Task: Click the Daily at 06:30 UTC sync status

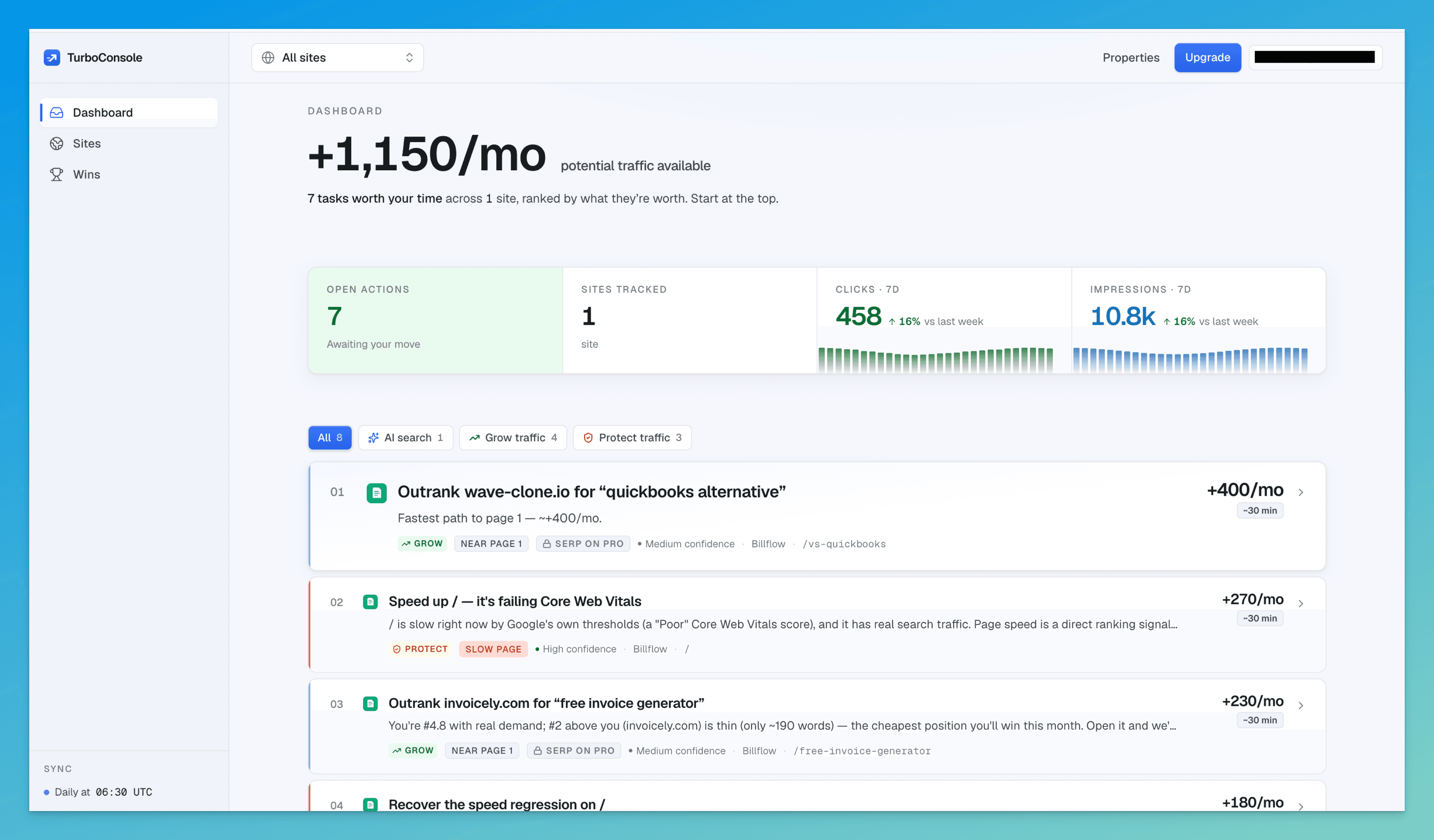Action: [x=98, y=792]
